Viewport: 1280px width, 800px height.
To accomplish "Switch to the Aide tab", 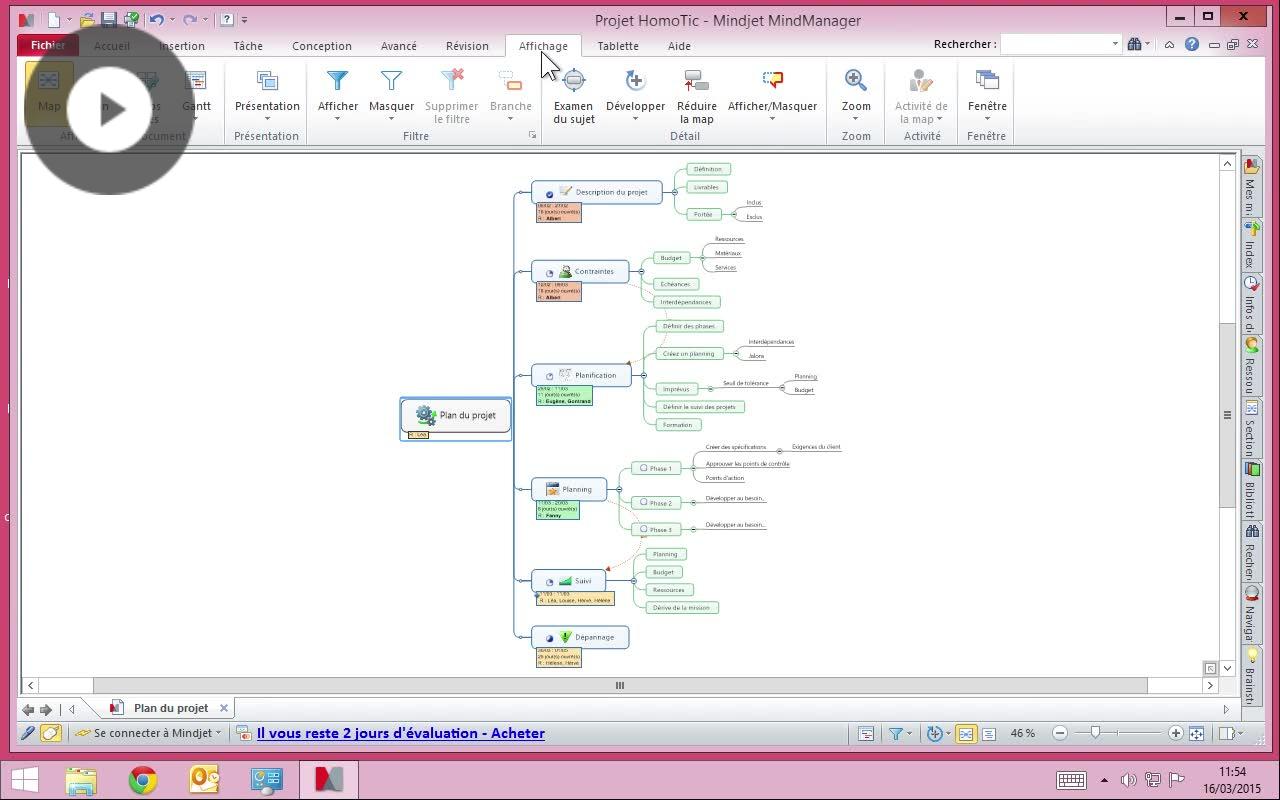I will tap(679, 46).
